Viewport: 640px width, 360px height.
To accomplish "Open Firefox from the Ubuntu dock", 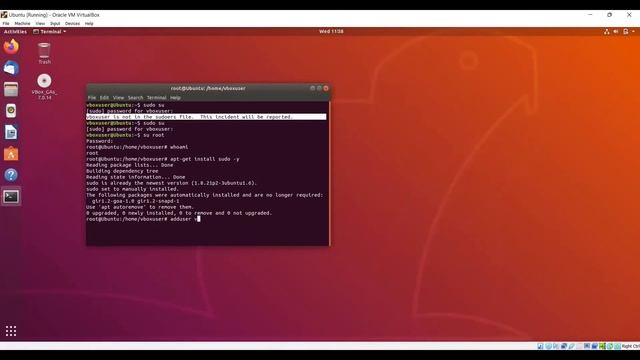I will click(x=11, y=47).
